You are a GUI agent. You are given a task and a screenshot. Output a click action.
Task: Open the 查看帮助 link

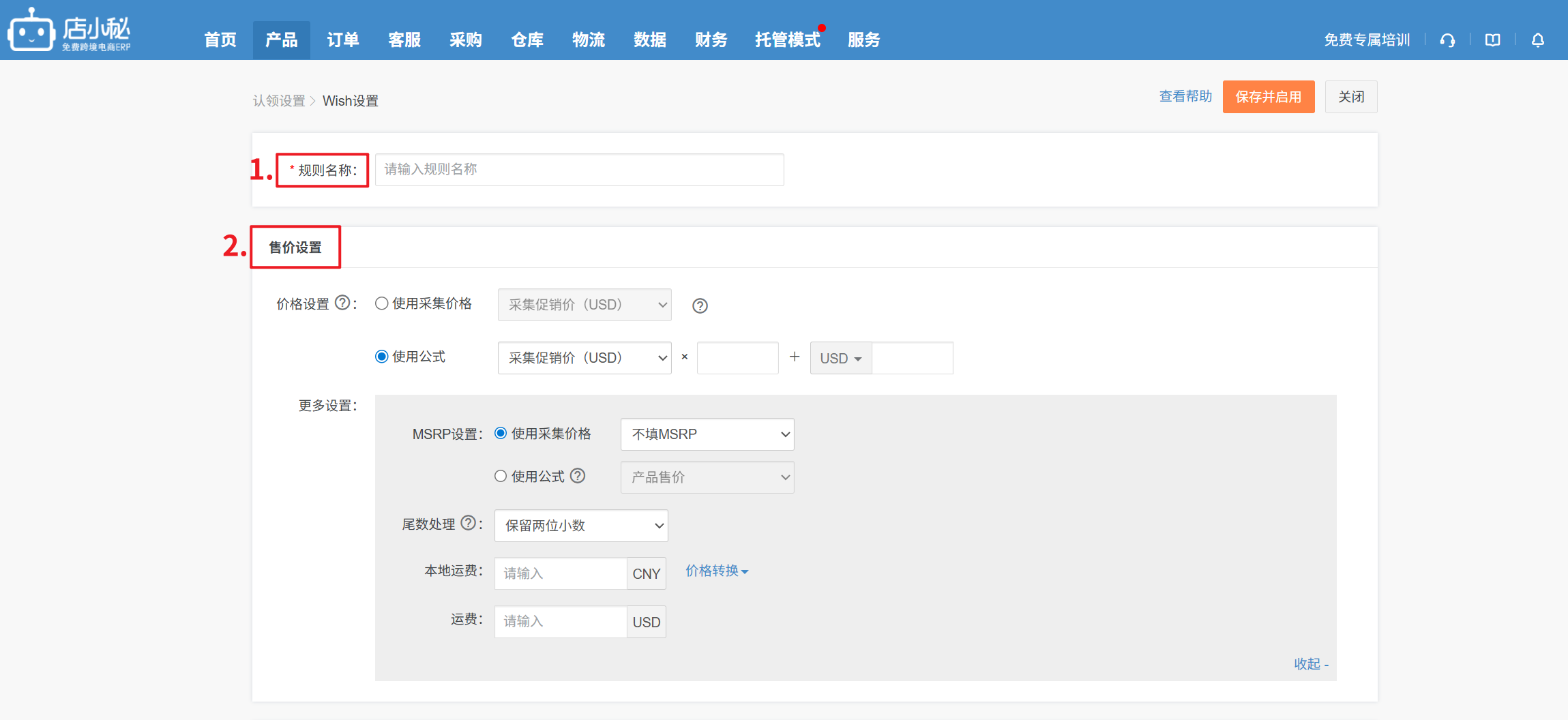coord(1185,97)
